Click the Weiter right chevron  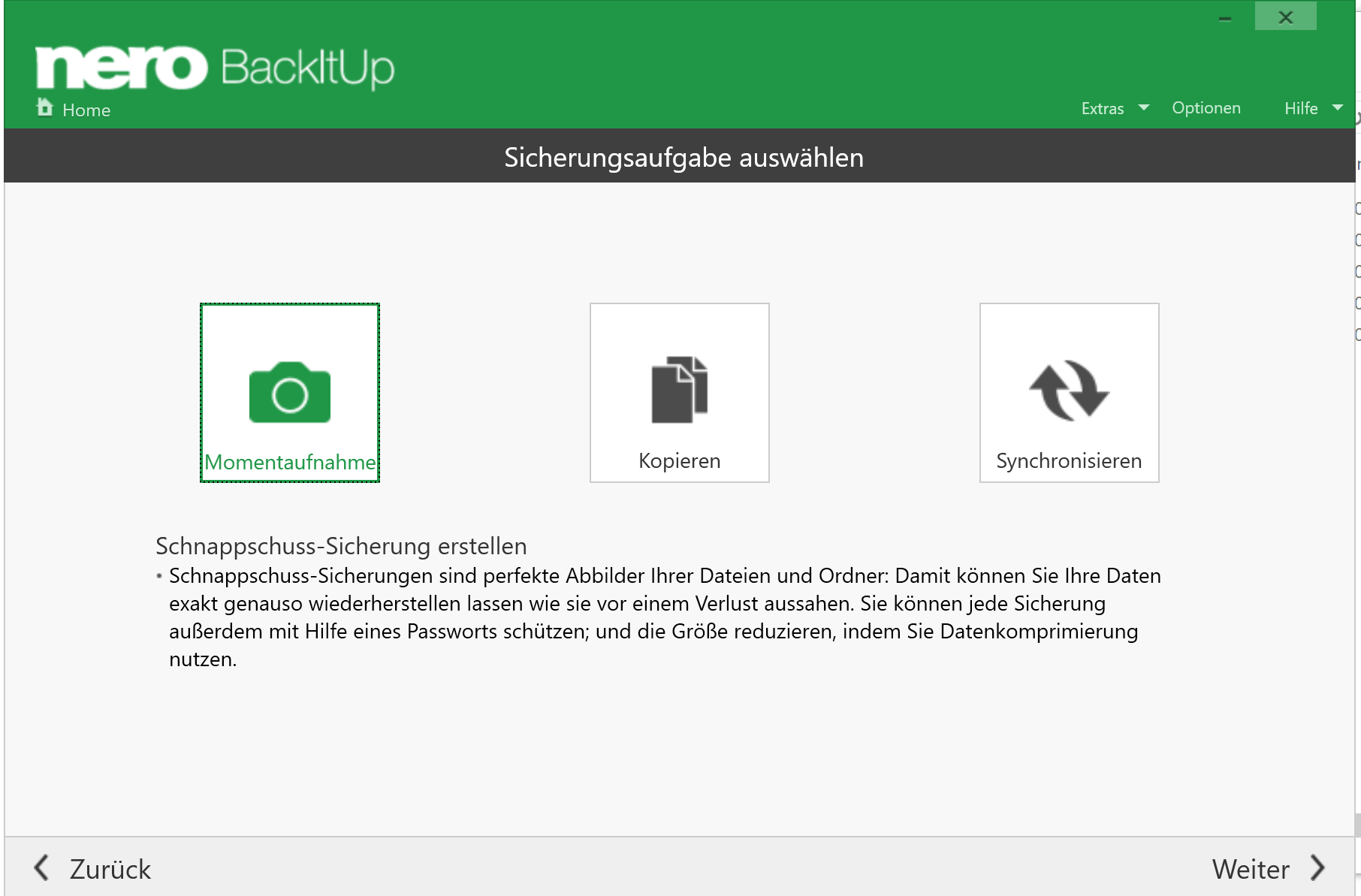(x=1318, y=867)
